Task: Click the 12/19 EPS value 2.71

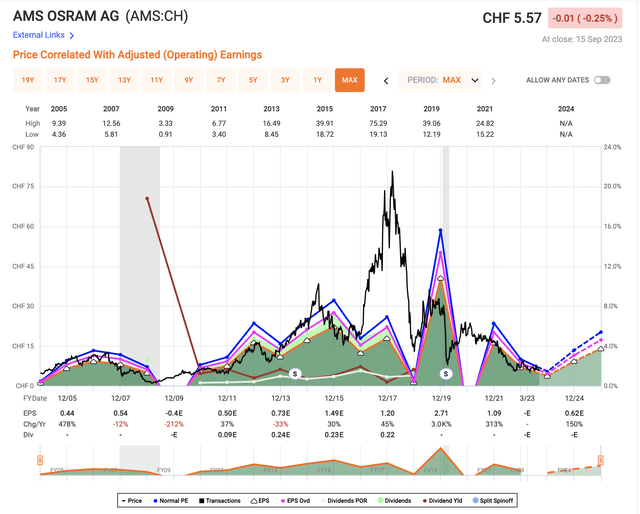Action: coord(441,413)
